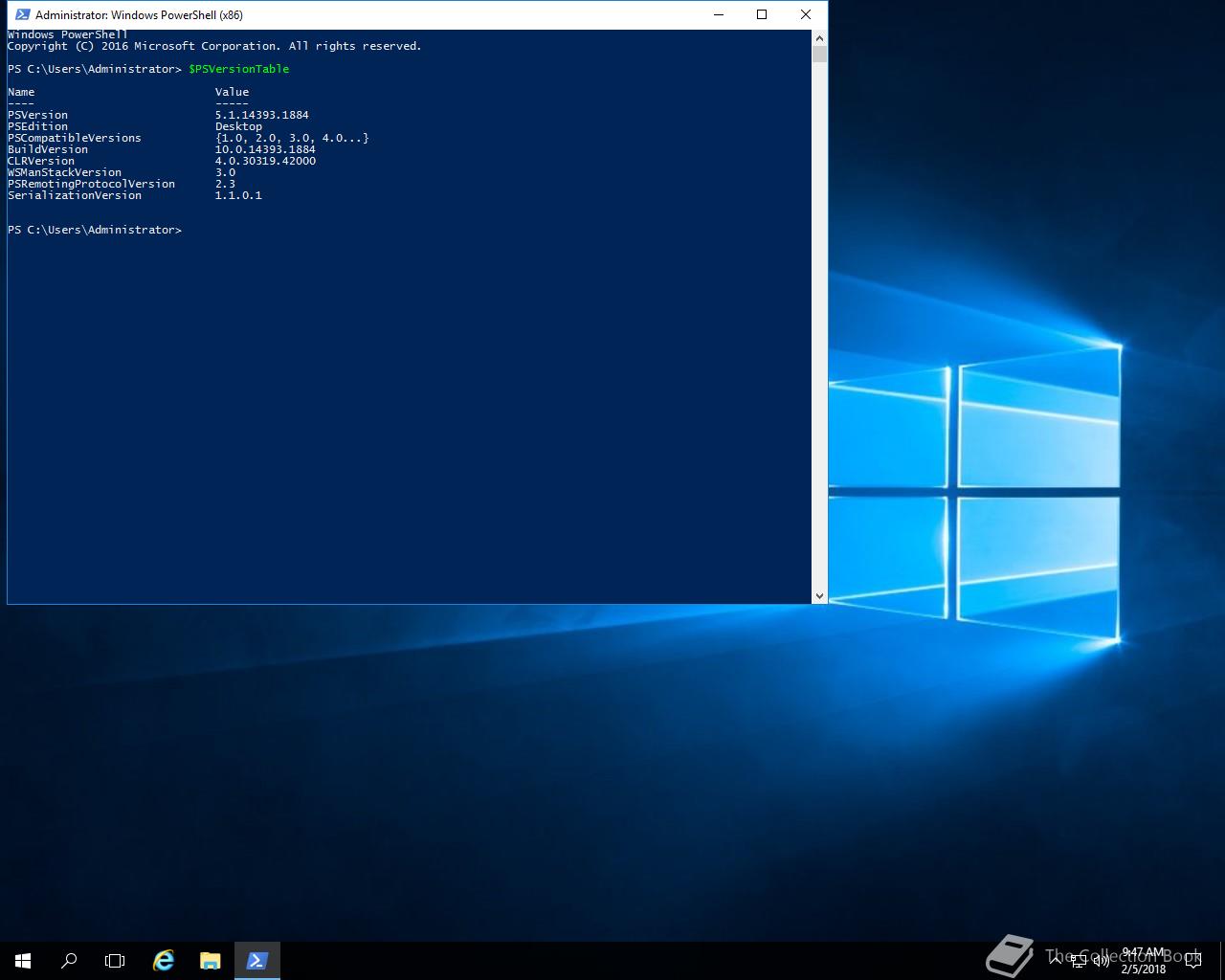Viewport: 1225px width, 980px height.
Task: Click value 4.0.30319.42000
Action: pos(265,161)
